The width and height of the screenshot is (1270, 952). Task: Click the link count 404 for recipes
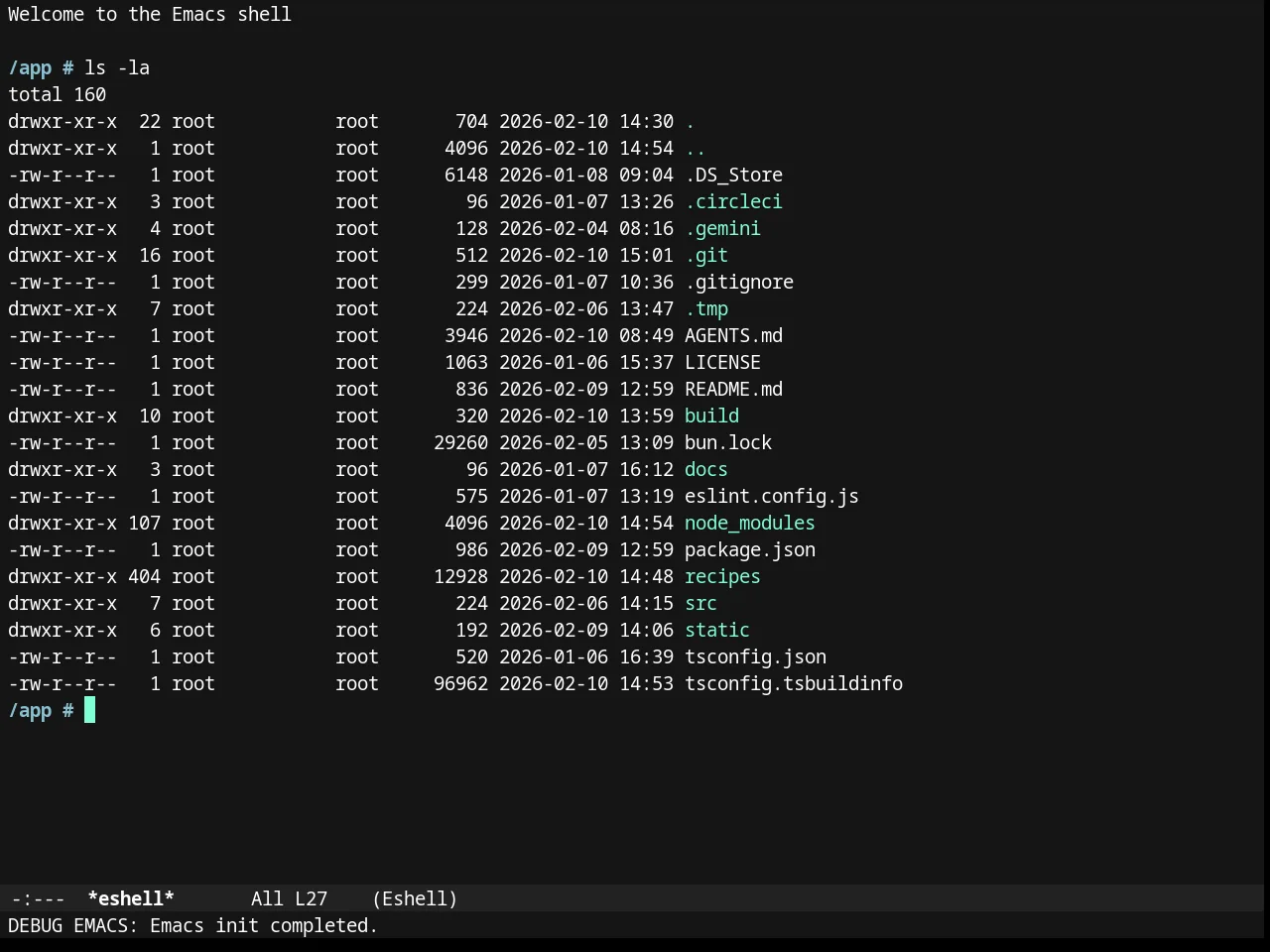144,577
